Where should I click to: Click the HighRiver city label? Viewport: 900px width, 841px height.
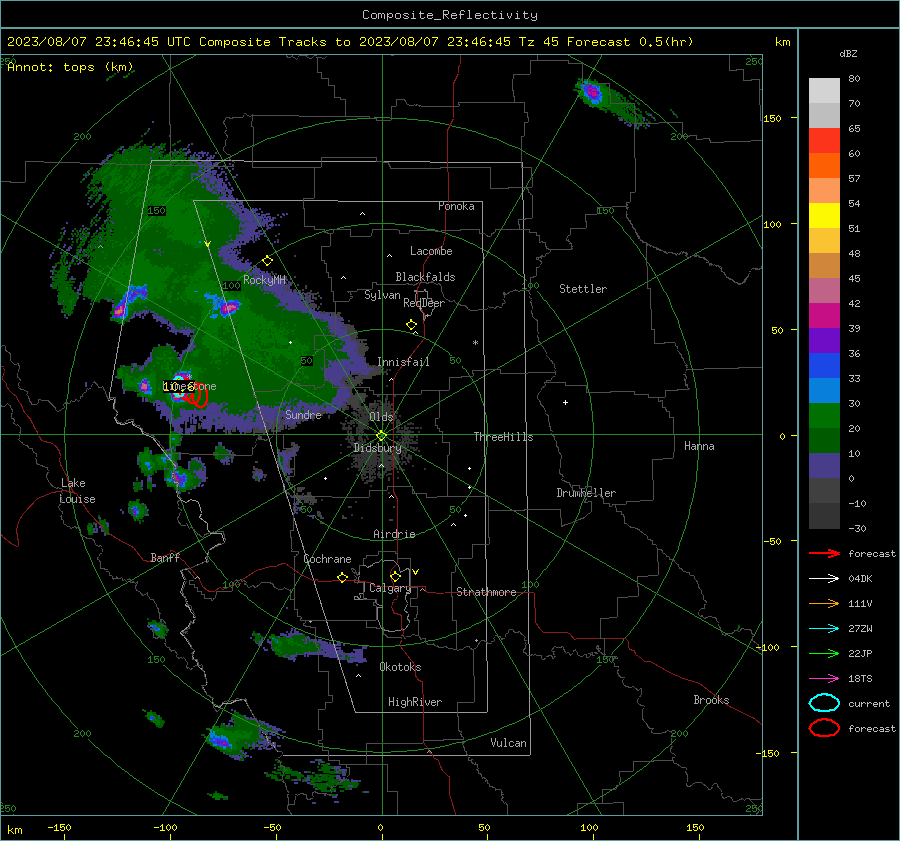[x=415, y=702]
